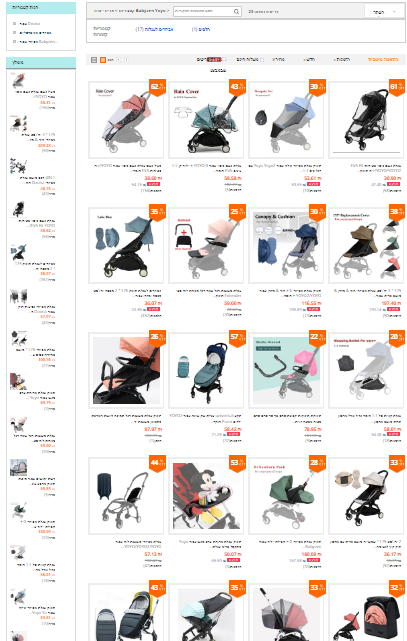The image size is (407, 641).
Task: Expand the Daoma category tree item
Action: pos(15,24)
